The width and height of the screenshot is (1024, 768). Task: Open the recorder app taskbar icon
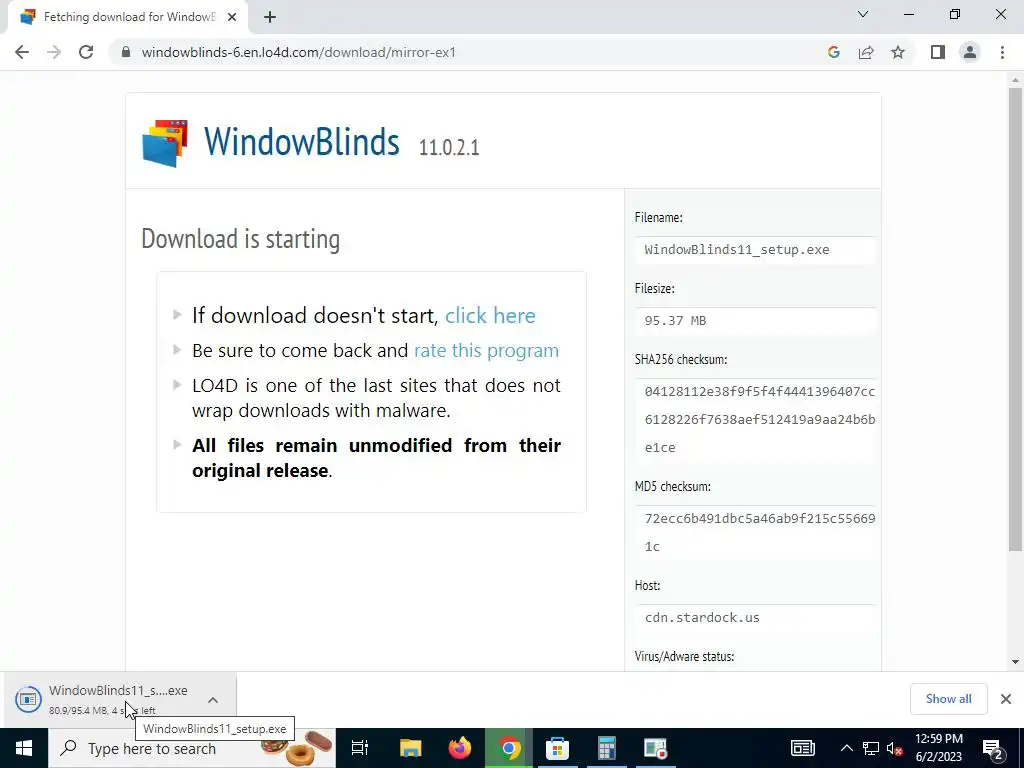(655, 748)
